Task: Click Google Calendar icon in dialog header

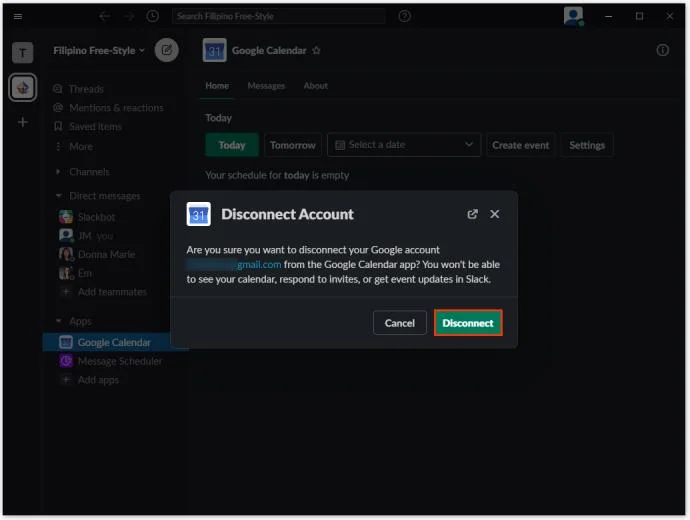Action: point(198,214)
